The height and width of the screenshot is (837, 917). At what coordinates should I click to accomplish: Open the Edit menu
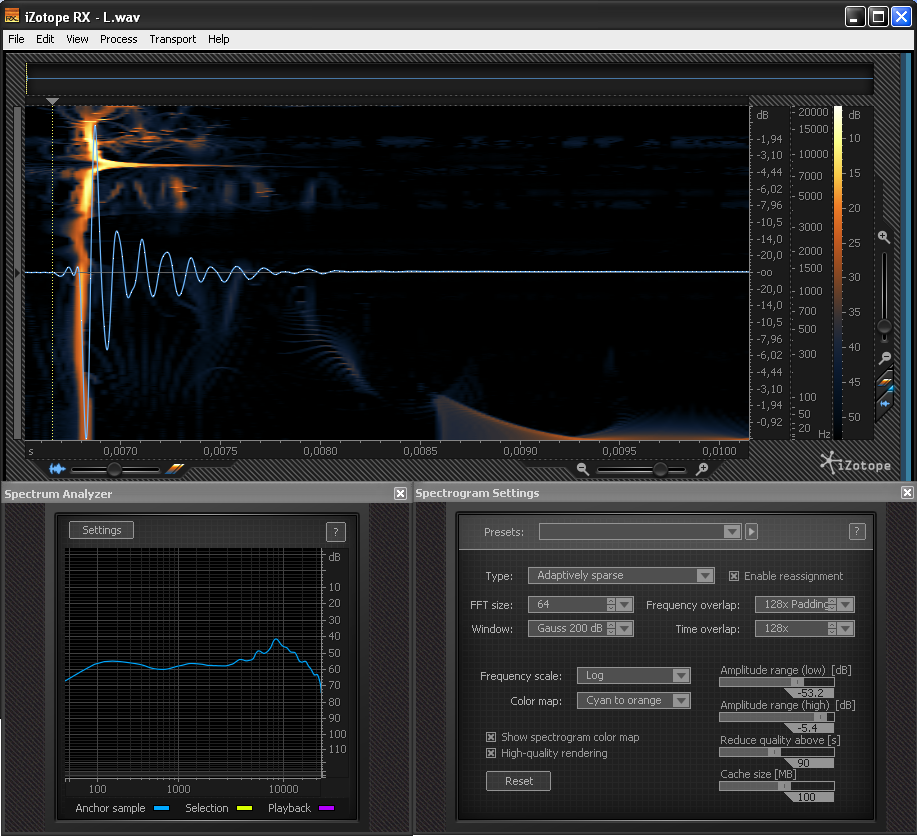pyautogui.click(x=45, y=39)
